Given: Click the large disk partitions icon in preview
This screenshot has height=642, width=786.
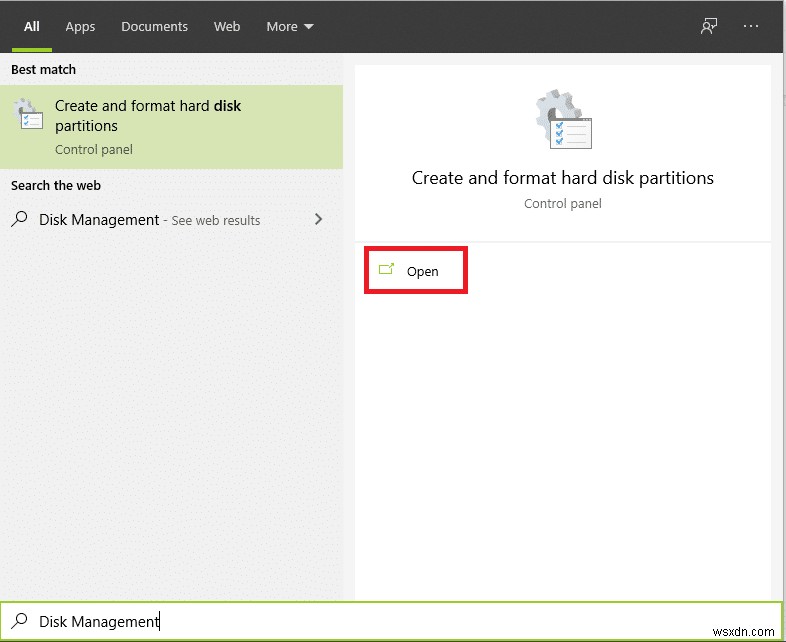Looking at the screenshot, I should 563,119.
